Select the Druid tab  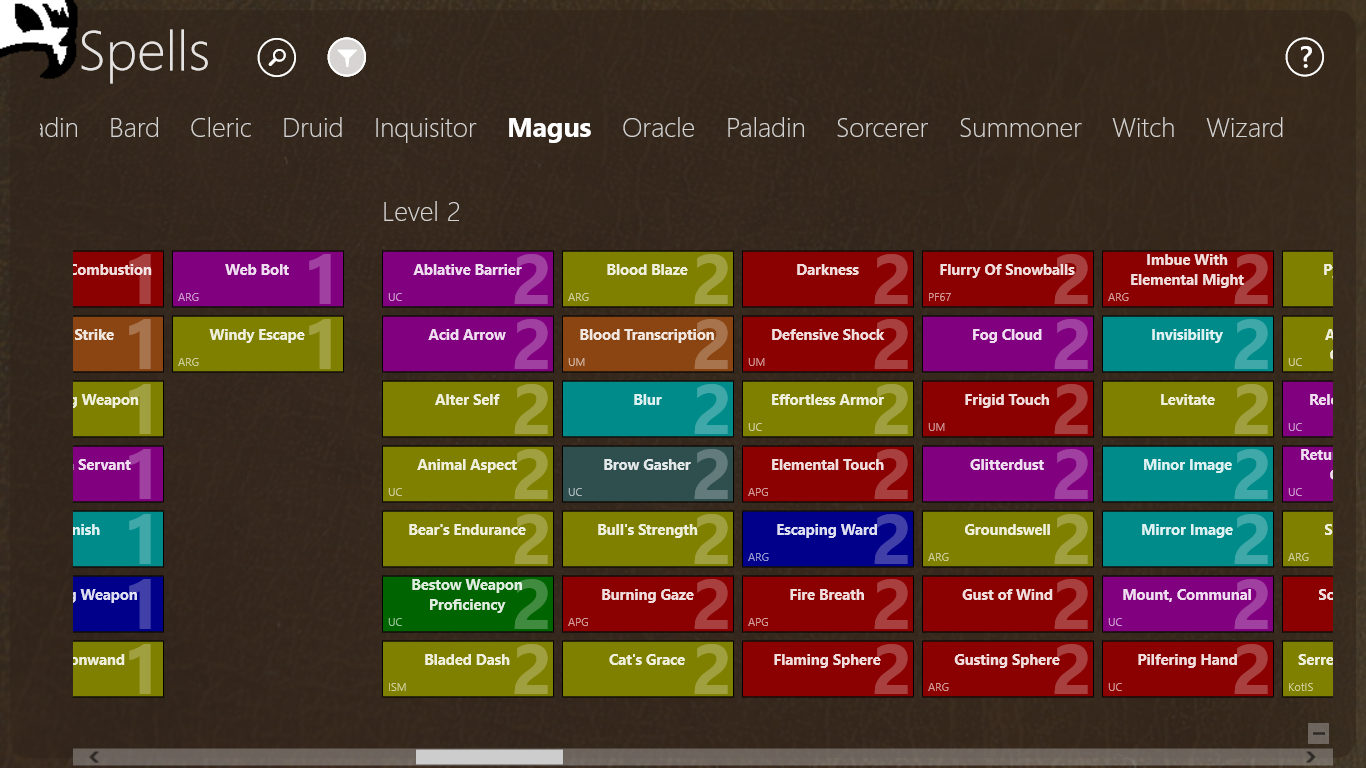[313, 128]
